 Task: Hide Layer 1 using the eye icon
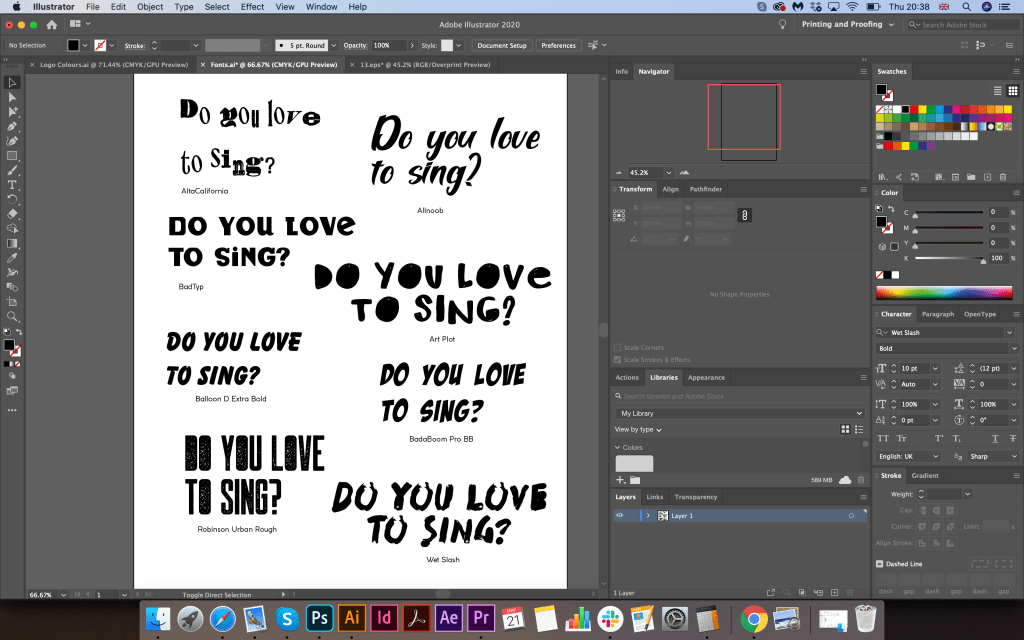(x=620, y=516)
